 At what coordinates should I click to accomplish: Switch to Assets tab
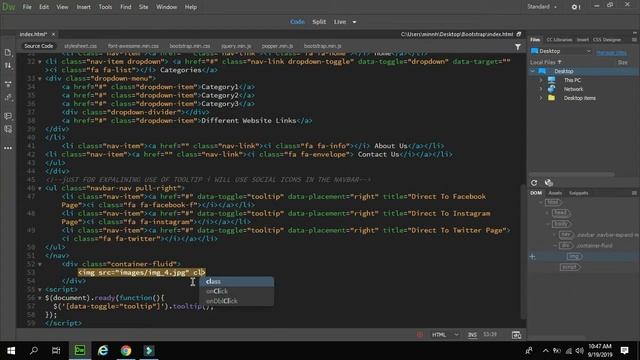[x=555, y=193]
